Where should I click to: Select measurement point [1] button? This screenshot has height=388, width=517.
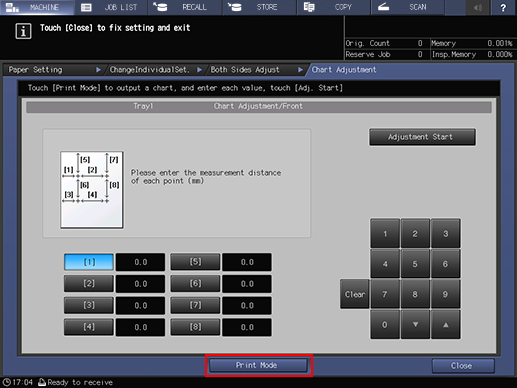89,262
